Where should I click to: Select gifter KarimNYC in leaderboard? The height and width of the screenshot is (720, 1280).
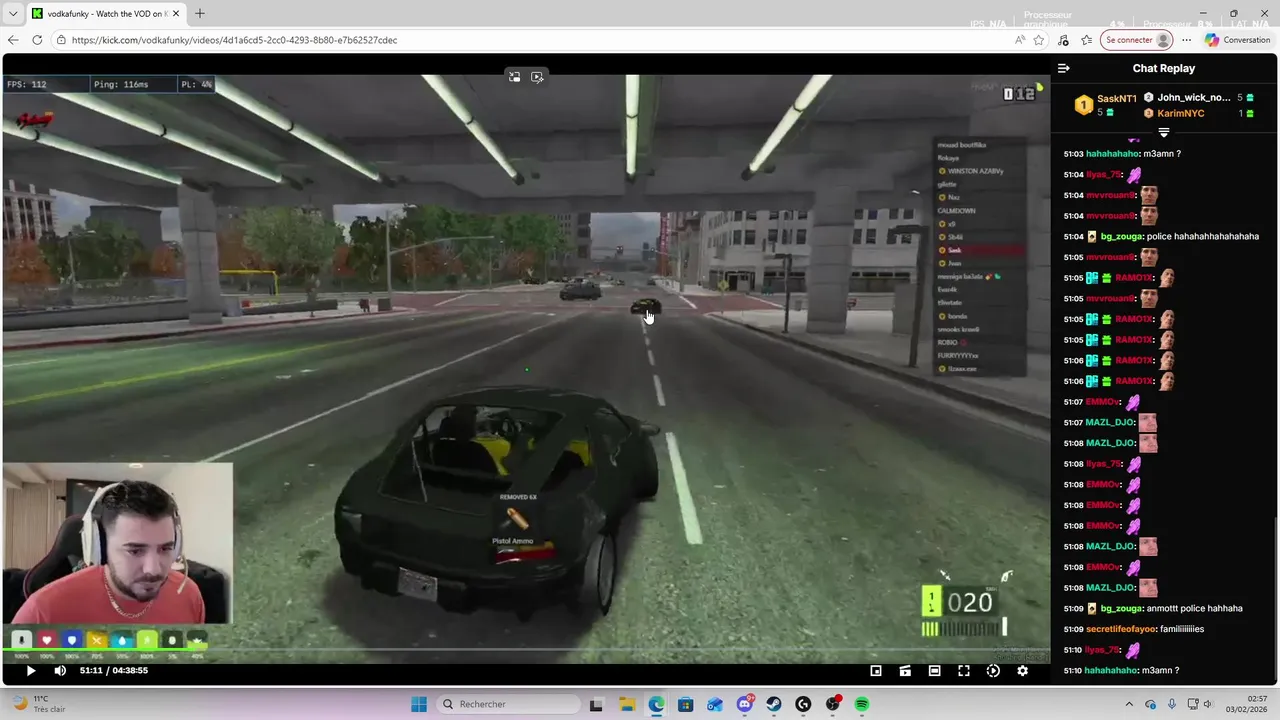[x=1180, y=113]
